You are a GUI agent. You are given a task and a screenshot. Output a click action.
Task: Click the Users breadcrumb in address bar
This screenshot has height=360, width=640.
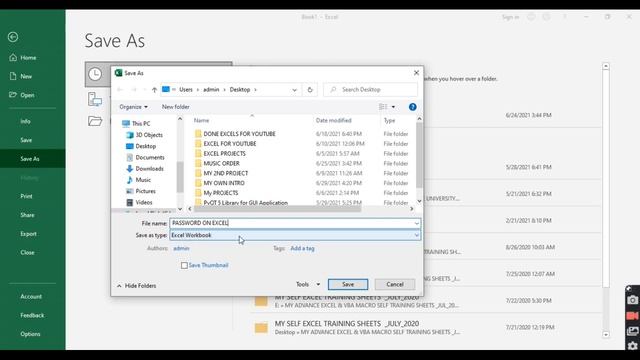pyautogui.click(x=186, y=90)
